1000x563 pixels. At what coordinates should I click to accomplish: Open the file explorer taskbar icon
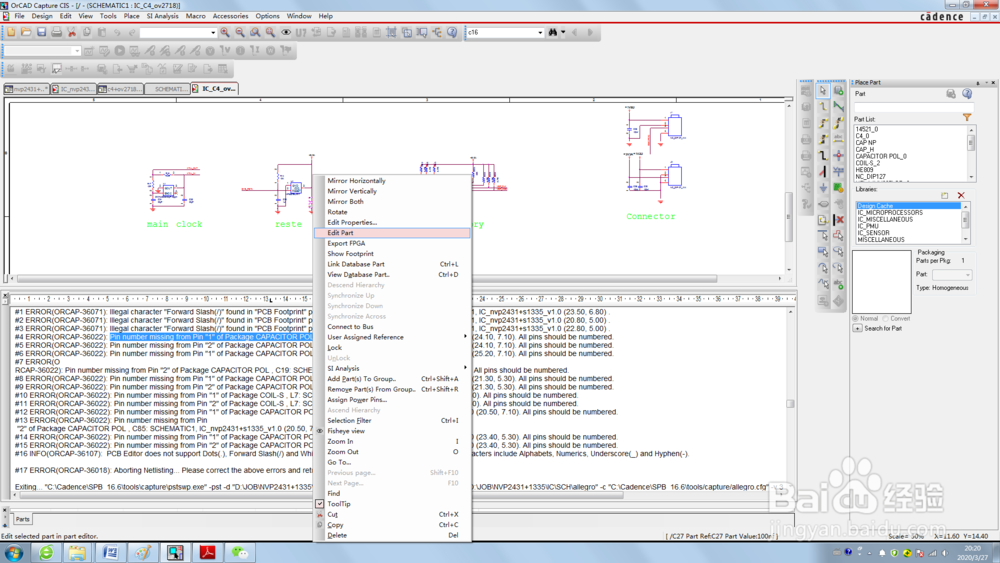tap(77, 552)
